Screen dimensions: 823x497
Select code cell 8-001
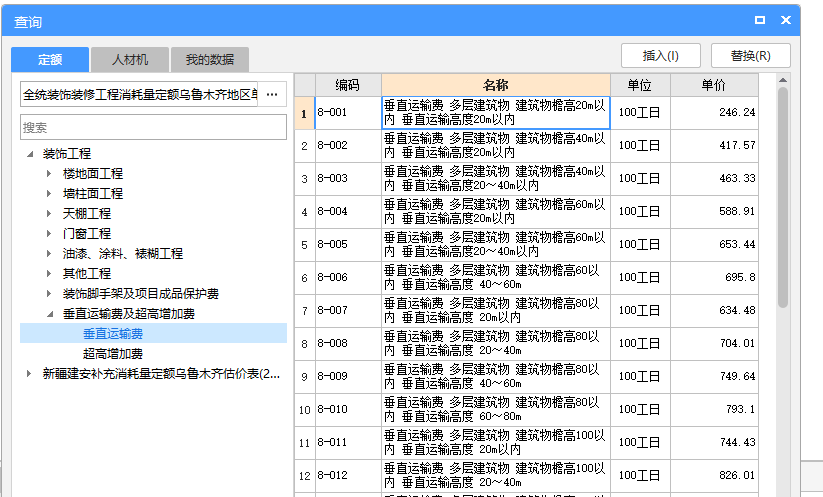[348, 113]
